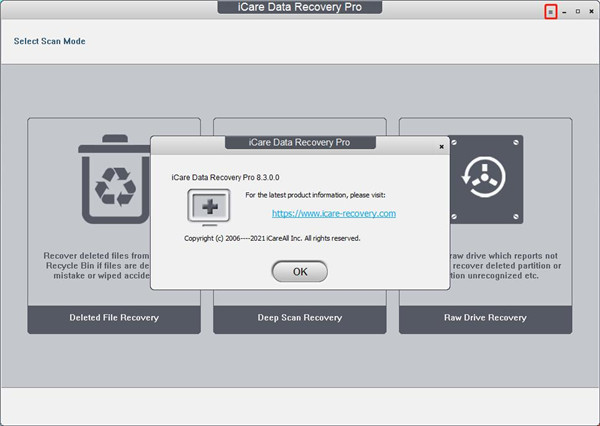Click the monitor plus icon in dialog
Viewport: 600px width, 426px height.
pos(209,207)
